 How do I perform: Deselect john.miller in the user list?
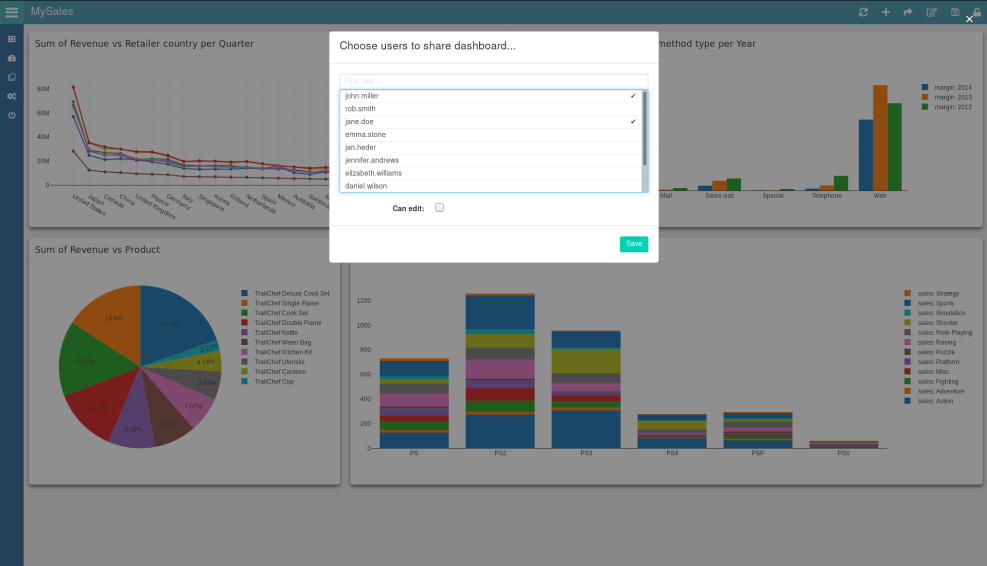click(490, 96)
